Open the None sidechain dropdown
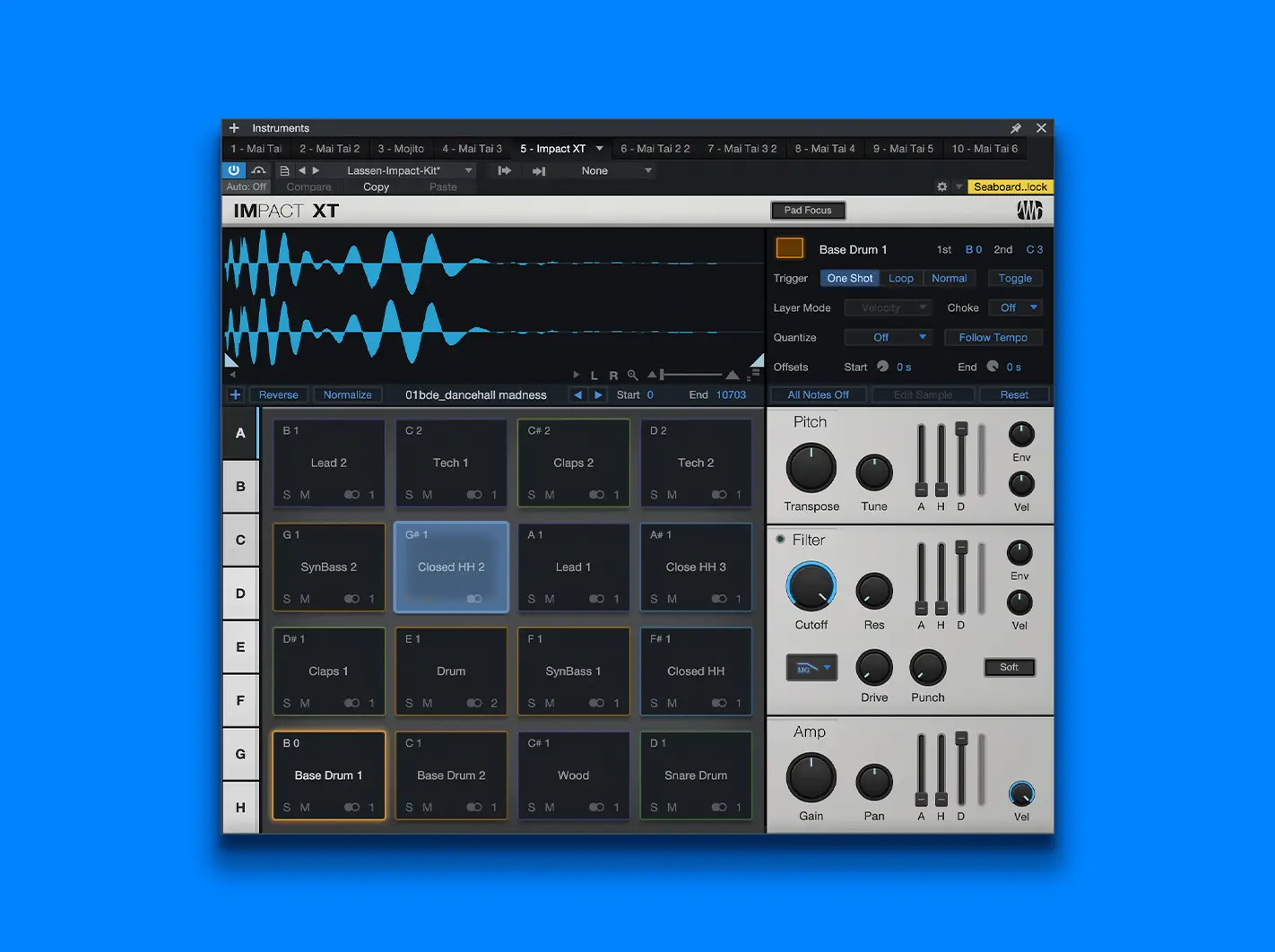The width and height of the screenshot is (1275, 952). pyautogui.click(x=614, y=170)
